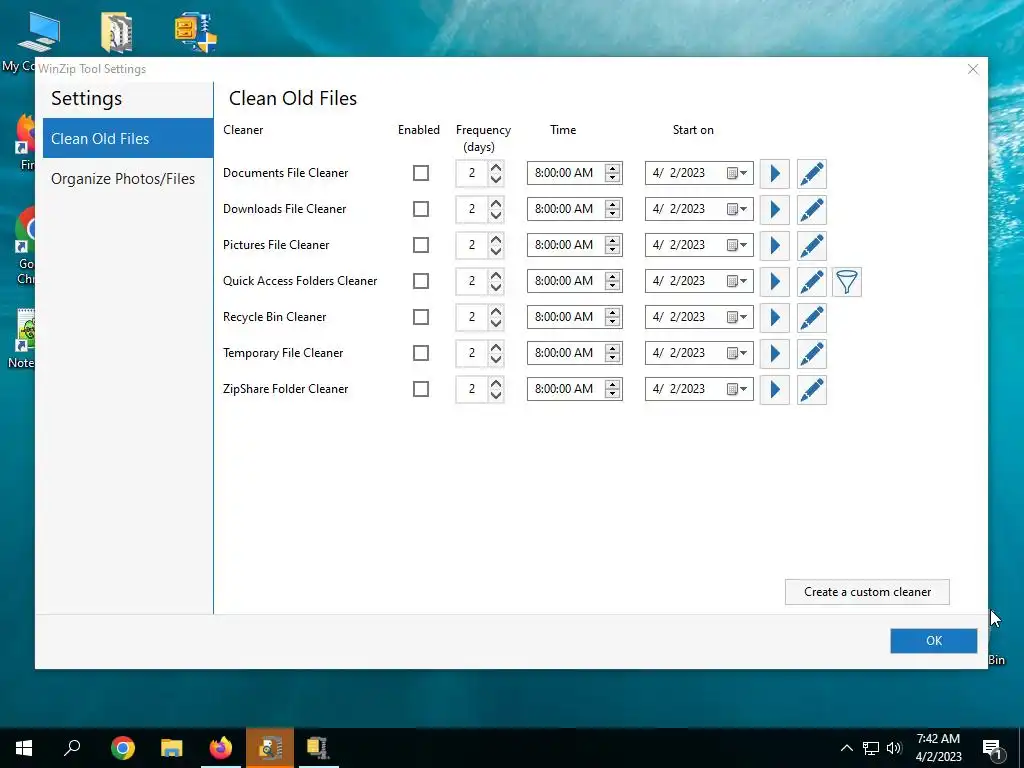Image resolution: width=1024 pixels, height=768 pixels.
Task: Confirm settings with the OK button
Action: tap(934, 641)
